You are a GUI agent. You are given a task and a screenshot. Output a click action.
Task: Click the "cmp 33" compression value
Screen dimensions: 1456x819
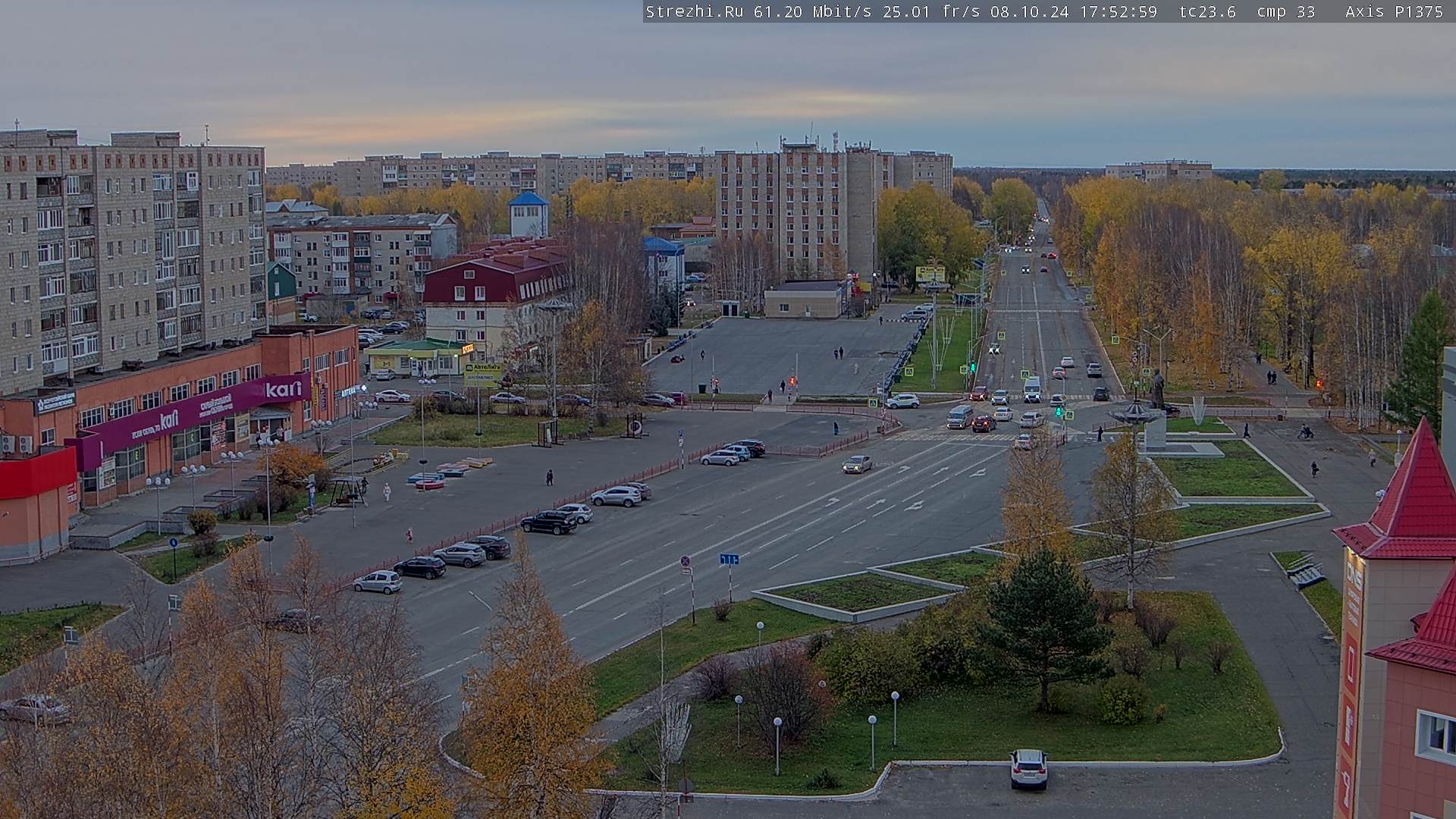tap(1286, 11)
